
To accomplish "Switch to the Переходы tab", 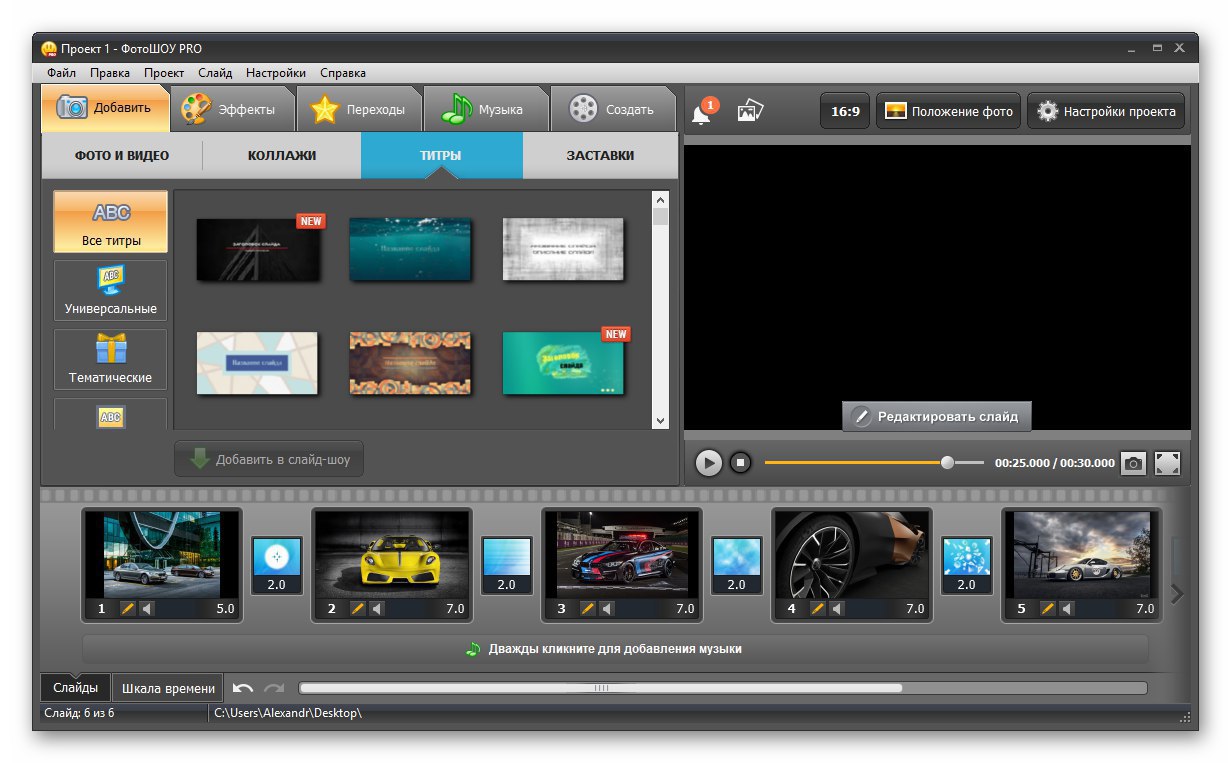I will [x=359, y=110].
